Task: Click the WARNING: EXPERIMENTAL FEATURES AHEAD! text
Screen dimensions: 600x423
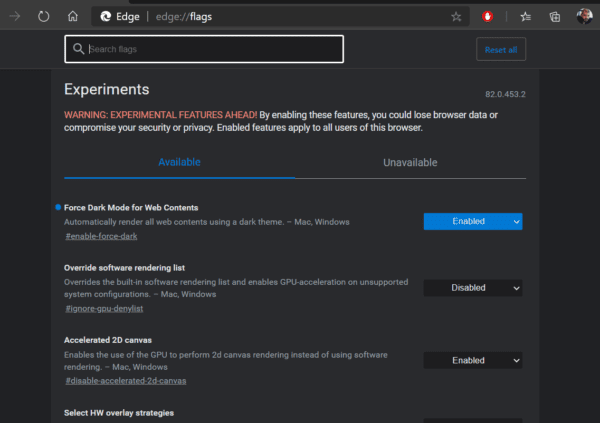Action: (x=160, y=115)
